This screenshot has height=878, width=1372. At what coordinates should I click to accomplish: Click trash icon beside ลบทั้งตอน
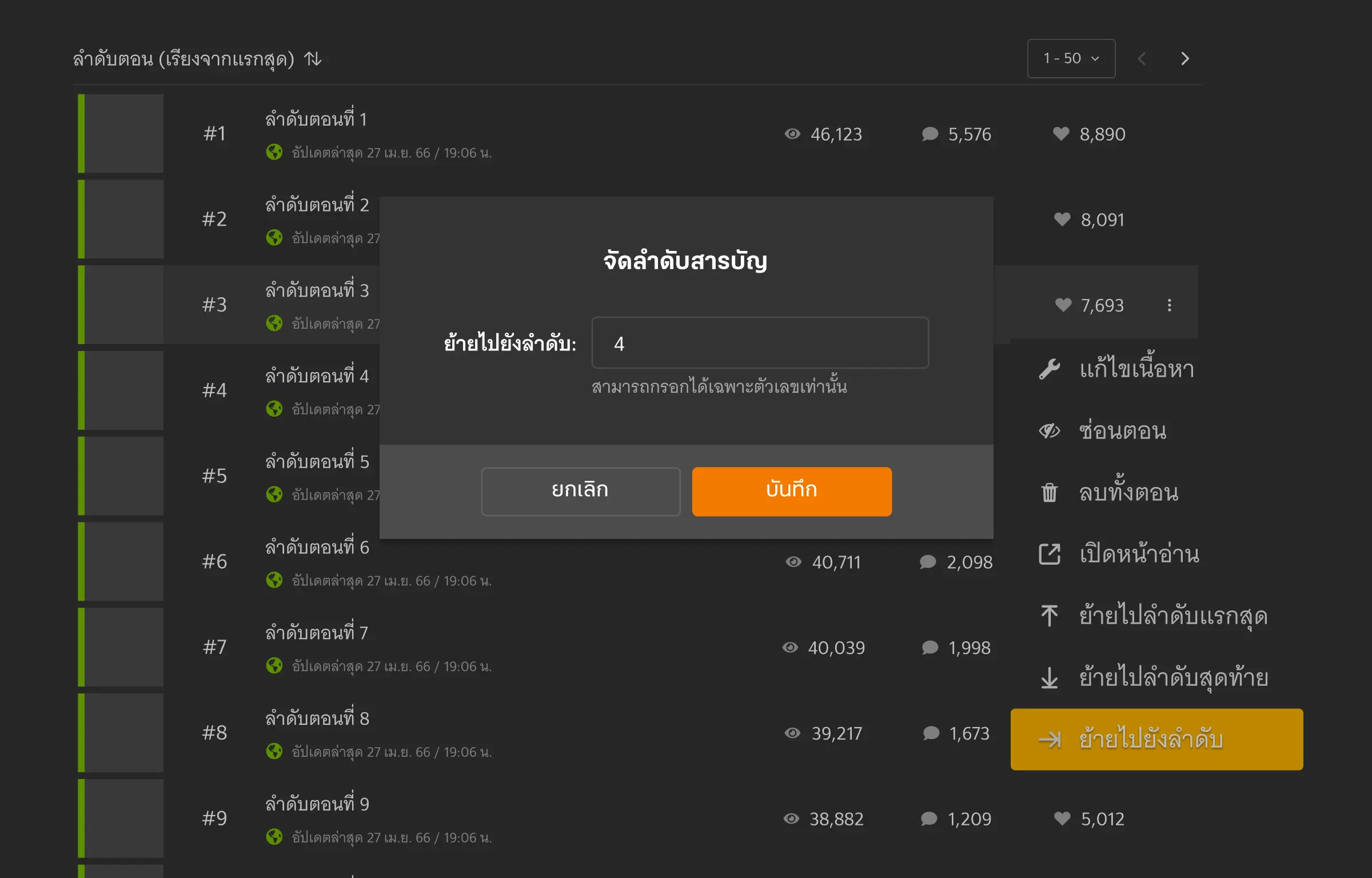[x=1049, y=492]
